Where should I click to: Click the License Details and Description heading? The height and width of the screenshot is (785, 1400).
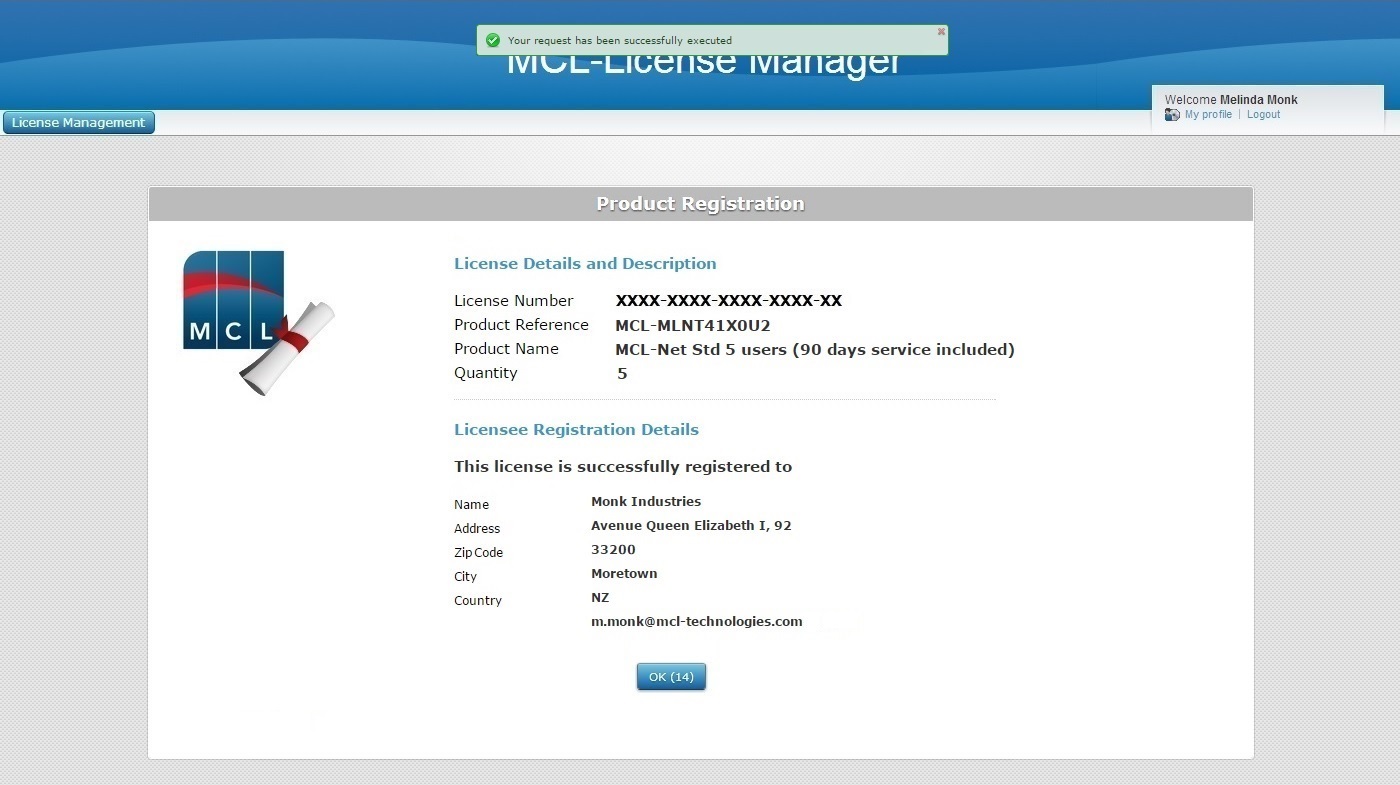click(x=585, y=264)
